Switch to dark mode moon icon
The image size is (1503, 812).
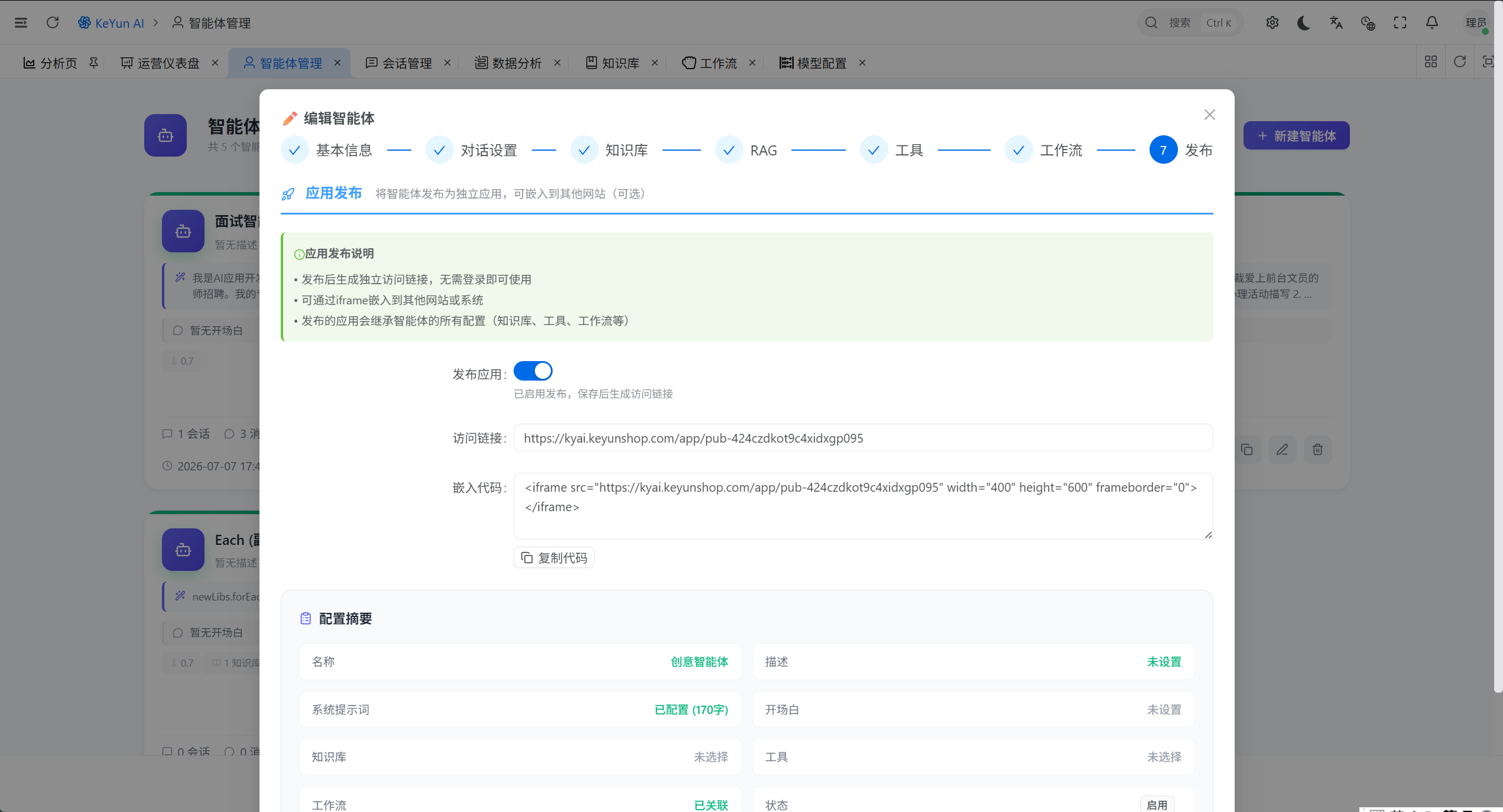pos(1304,22)
